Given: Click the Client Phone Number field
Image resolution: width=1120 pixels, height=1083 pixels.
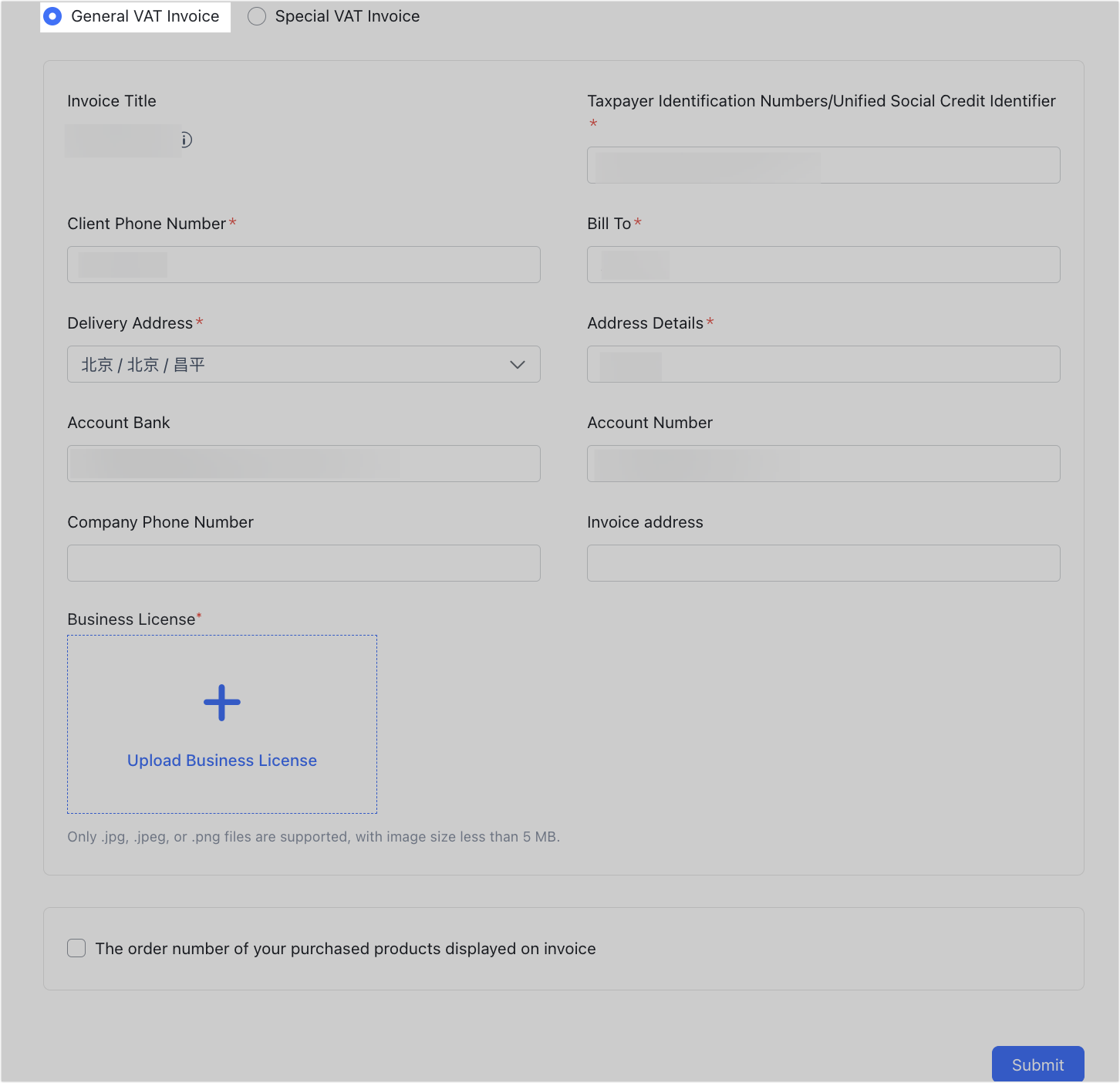Looking at the screenshot, I should click(303, 264).
